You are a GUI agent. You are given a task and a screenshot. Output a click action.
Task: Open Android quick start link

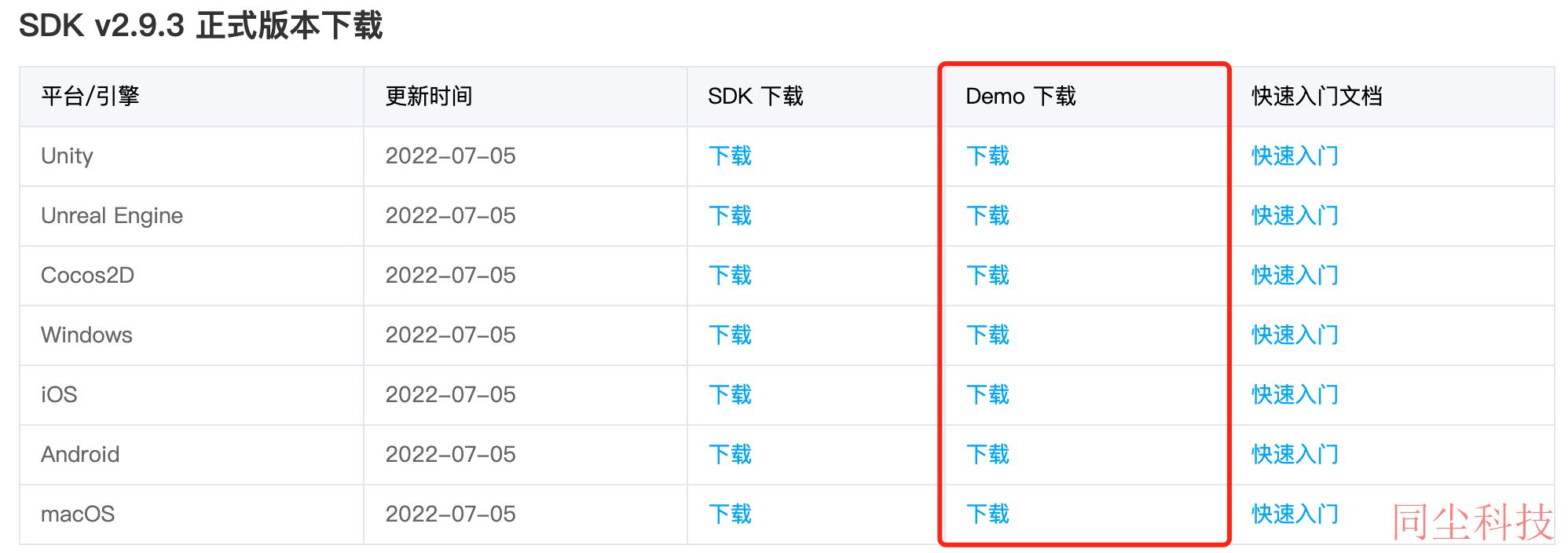1295,454
